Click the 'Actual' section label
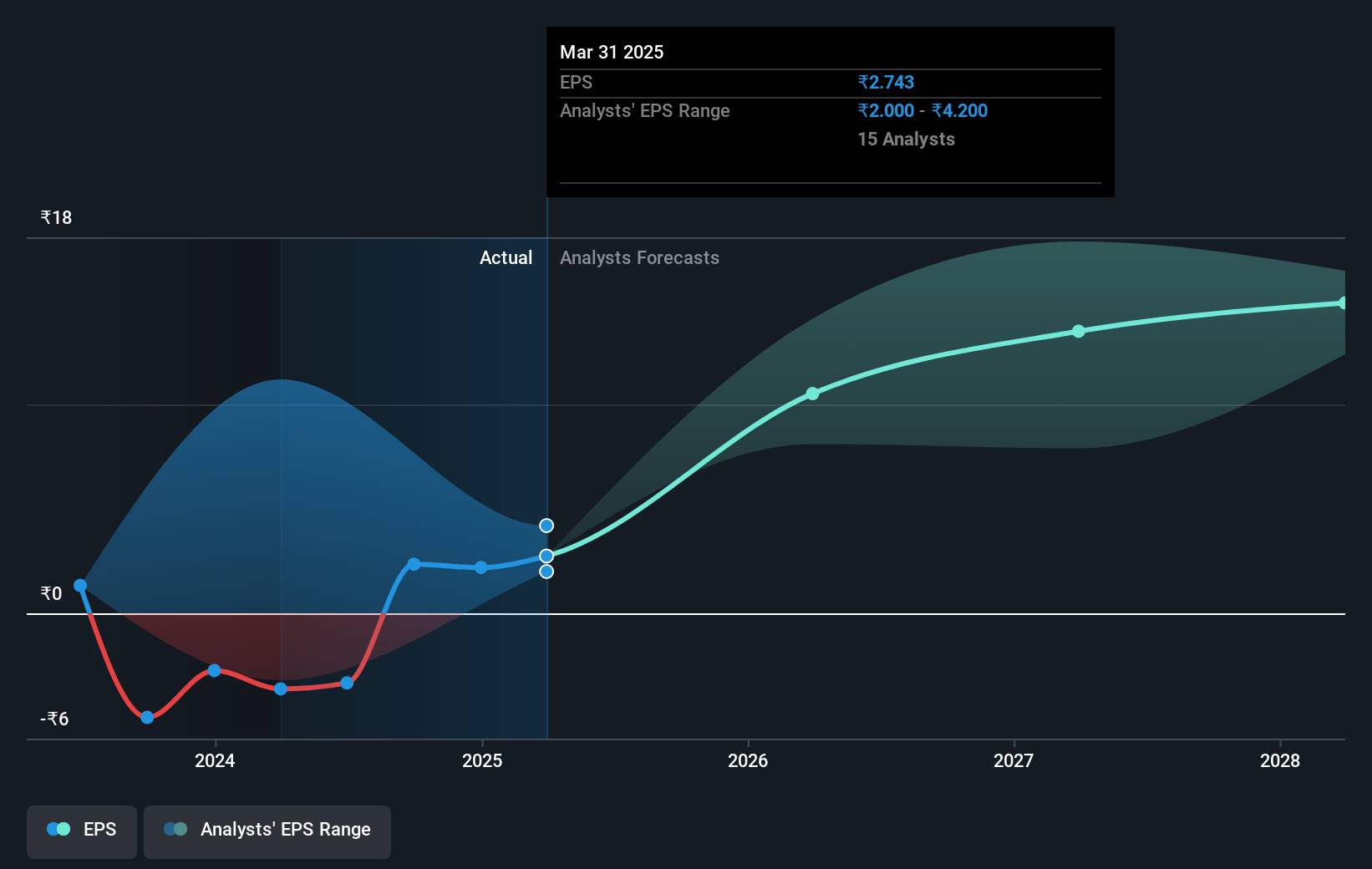The image size is (1372, 869). tap(506, 257)
